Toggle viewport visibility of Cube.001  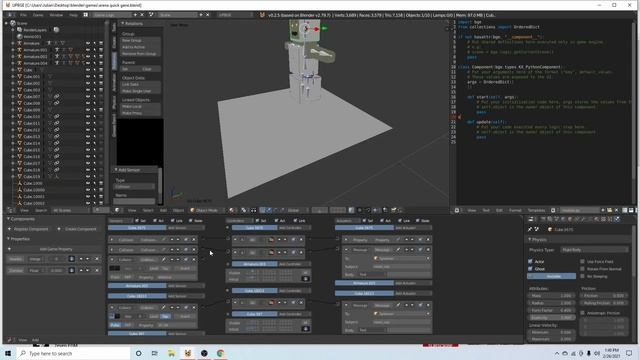(x=88, y=76)
